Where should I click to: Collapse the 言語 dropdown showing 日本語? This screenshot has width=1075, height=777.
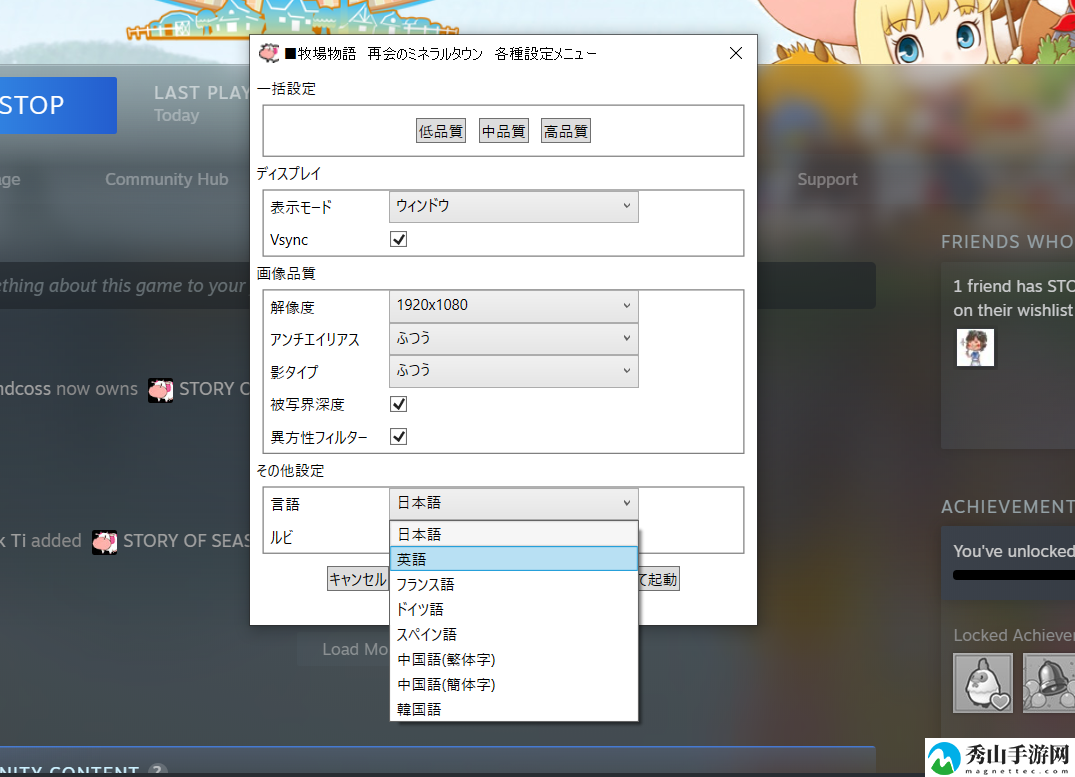click(x=514, y=503)
